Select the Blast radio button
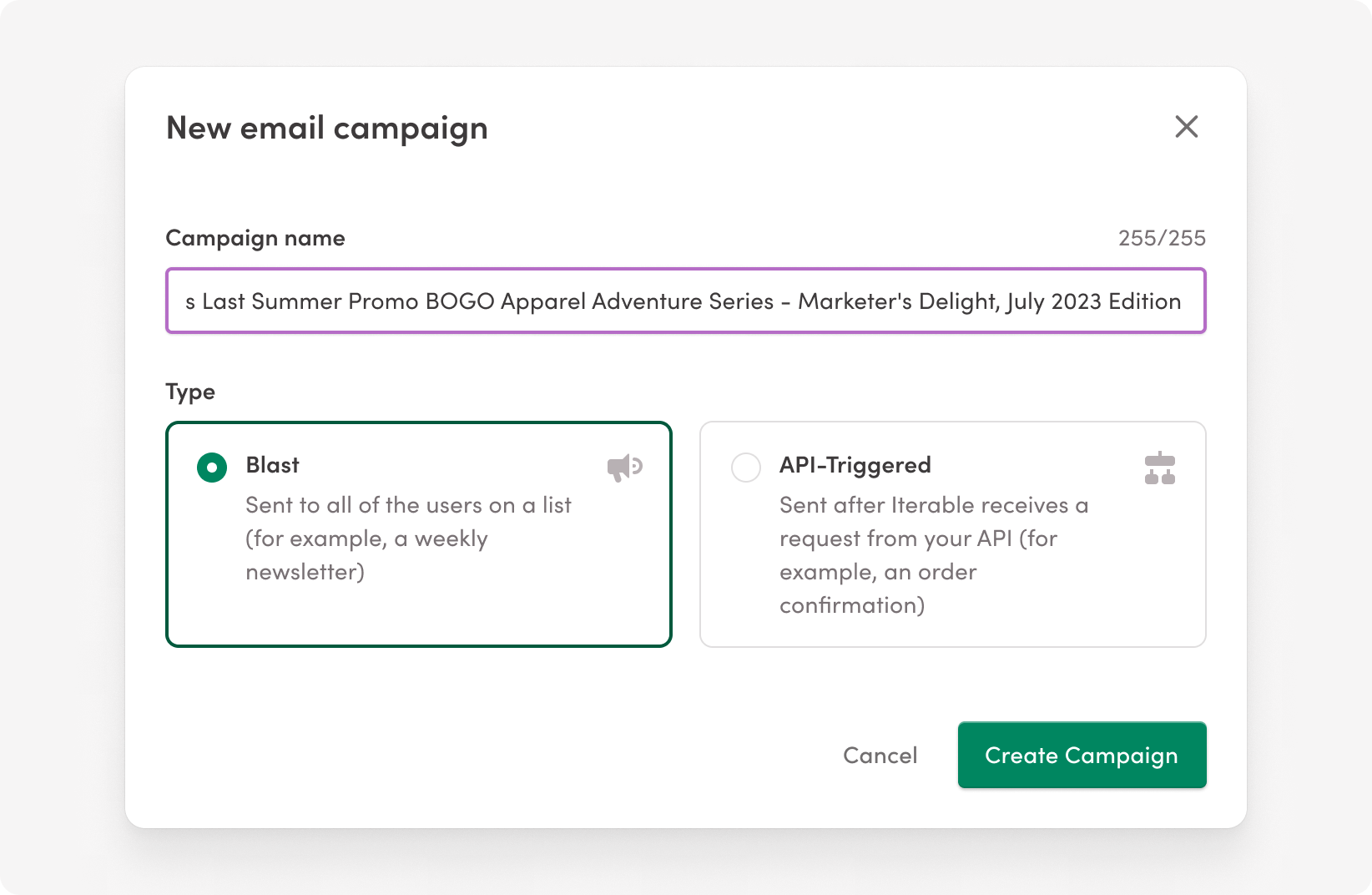The height and width of the screenshot is (895, 1372). click(x=212, y=468)
